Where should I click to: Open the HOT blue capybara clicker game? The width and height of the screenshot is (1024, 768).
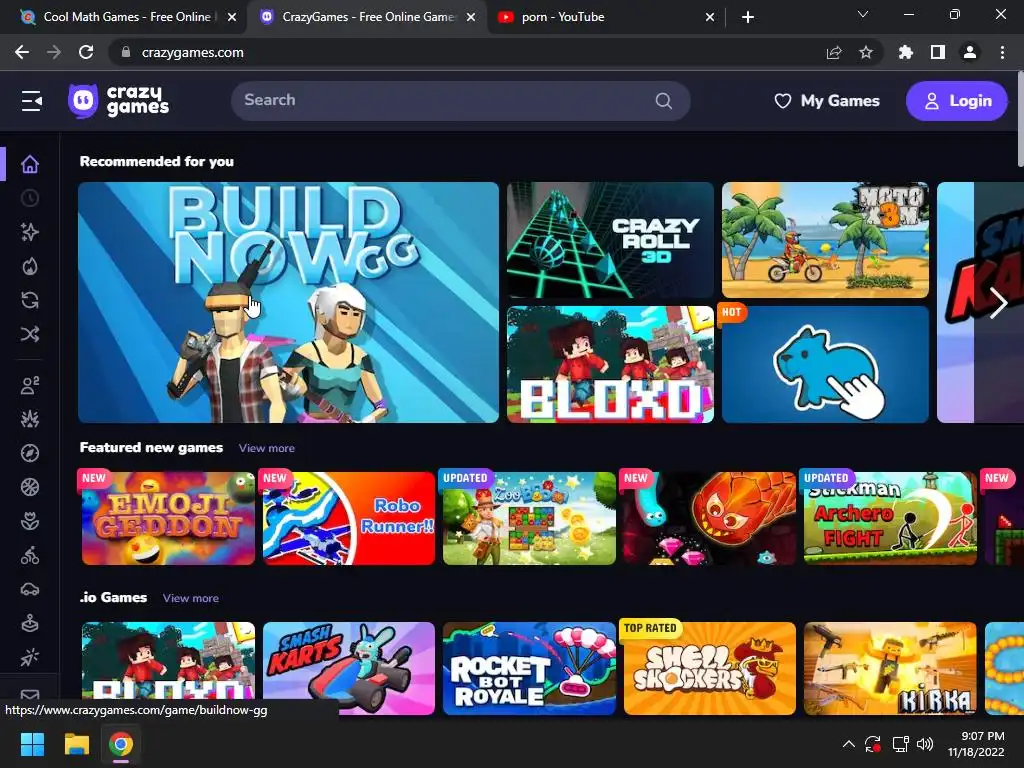(825, 364)
